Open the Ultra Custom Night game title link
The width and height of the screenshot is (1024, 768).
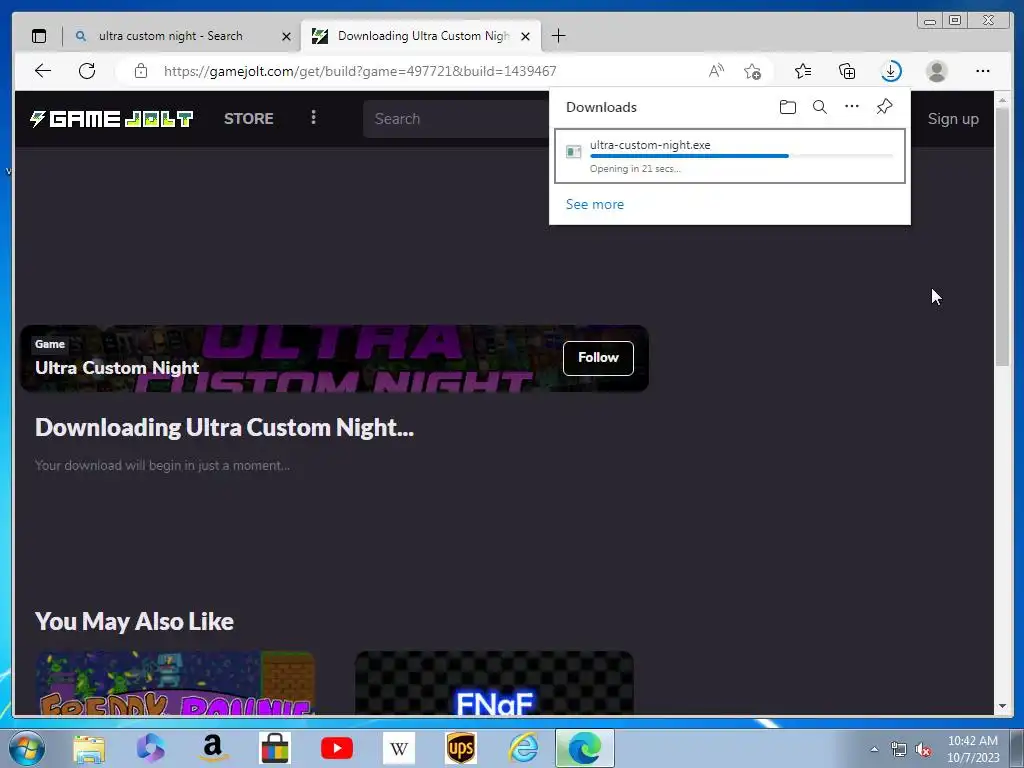coord(117,368)
